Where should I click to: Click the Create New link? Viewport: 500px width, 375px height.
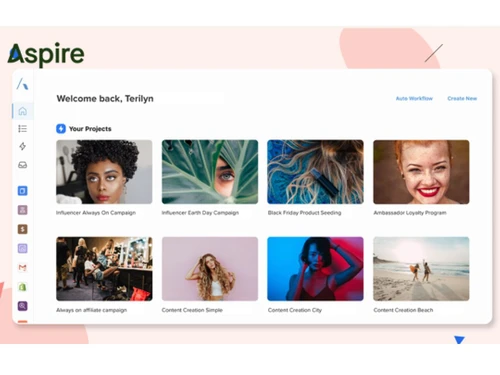462,98
